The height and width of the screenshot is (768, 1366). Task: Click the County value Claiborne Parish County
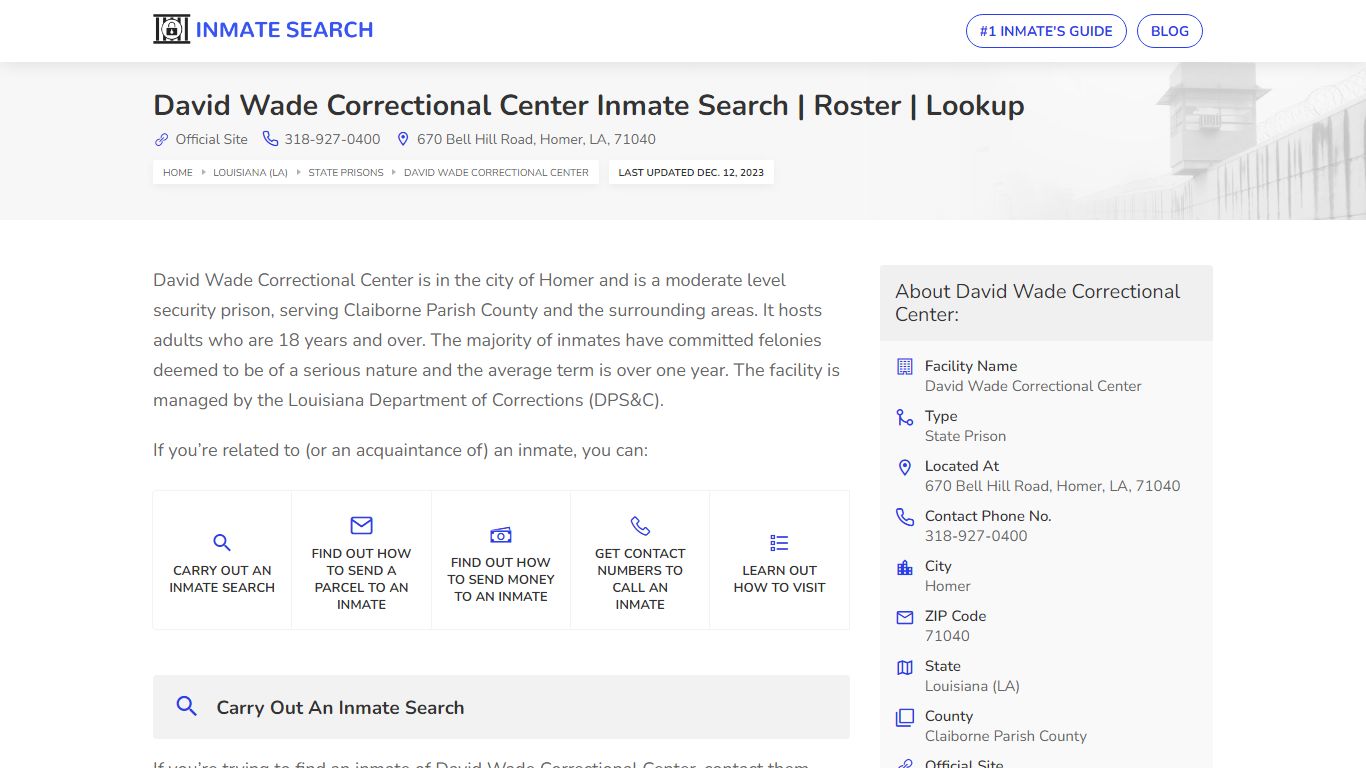pyautogui.click(x=1006, y=736)
